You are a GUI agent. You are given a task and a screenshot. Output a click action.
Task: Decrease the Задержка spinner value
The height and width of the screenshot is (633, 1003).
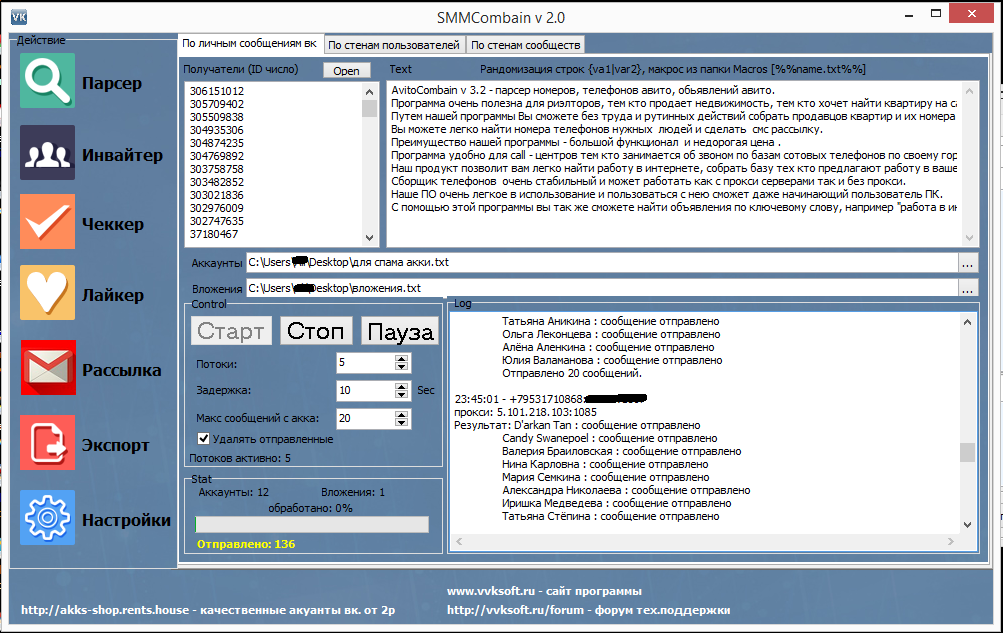(401, 395)
